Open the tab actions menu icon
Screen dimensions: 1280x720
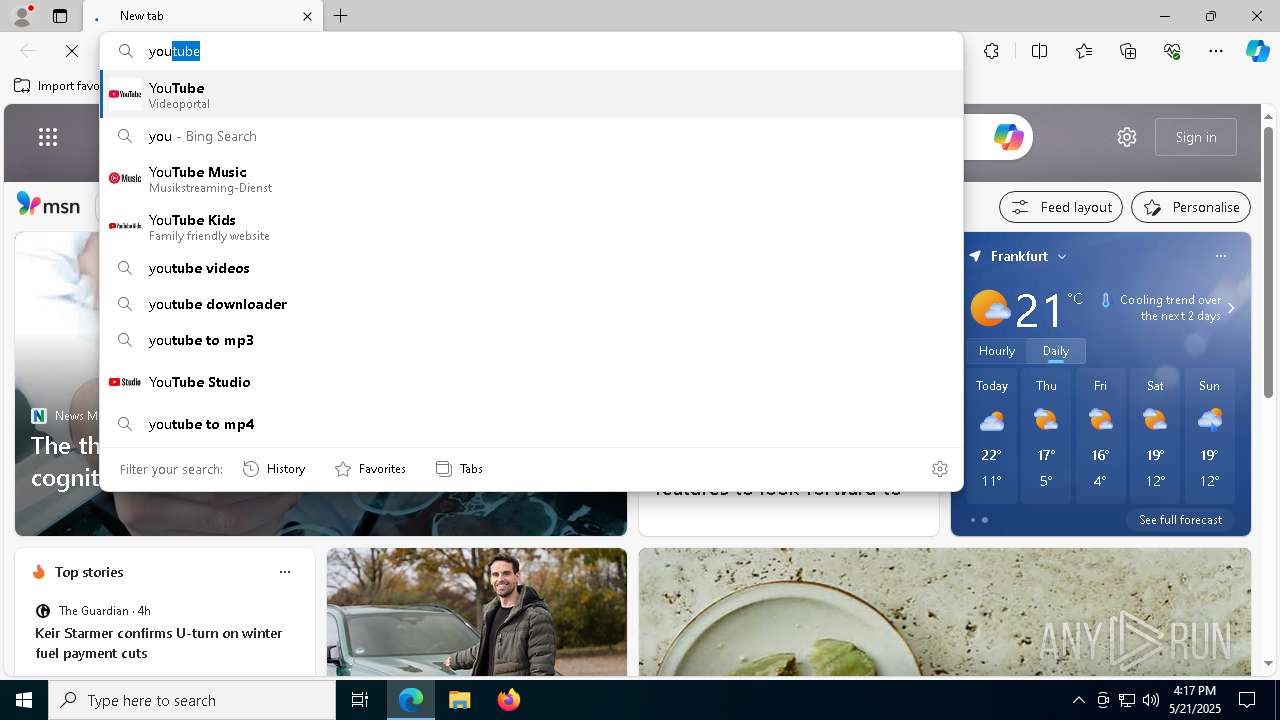pos(60,16)
